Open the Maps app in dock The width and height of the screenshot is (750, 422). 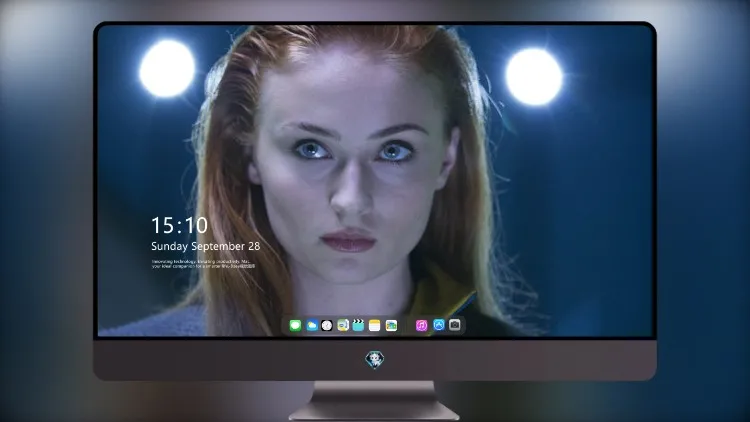pos(342,325)
